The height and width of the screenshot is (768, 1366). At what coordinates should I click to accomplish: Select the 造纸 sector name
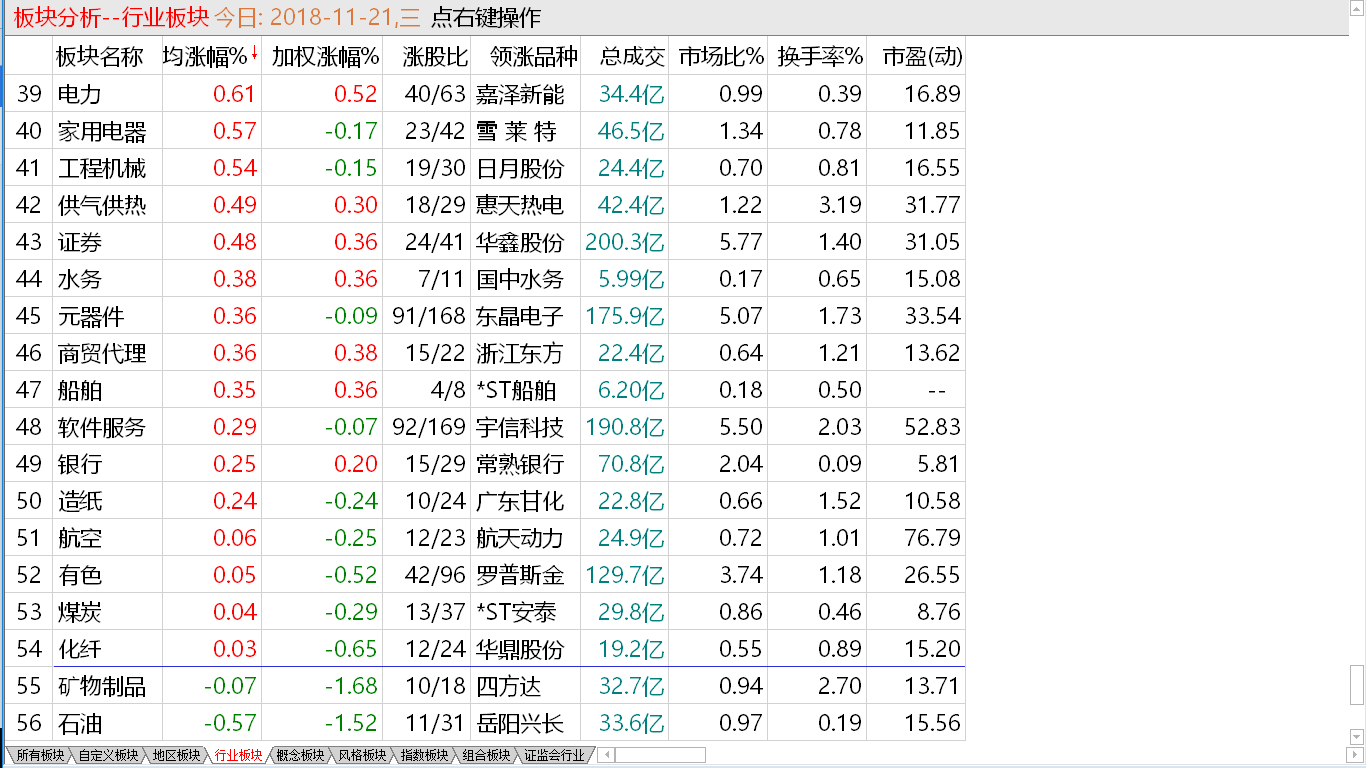pyautogui.click(x=79, y=501)
